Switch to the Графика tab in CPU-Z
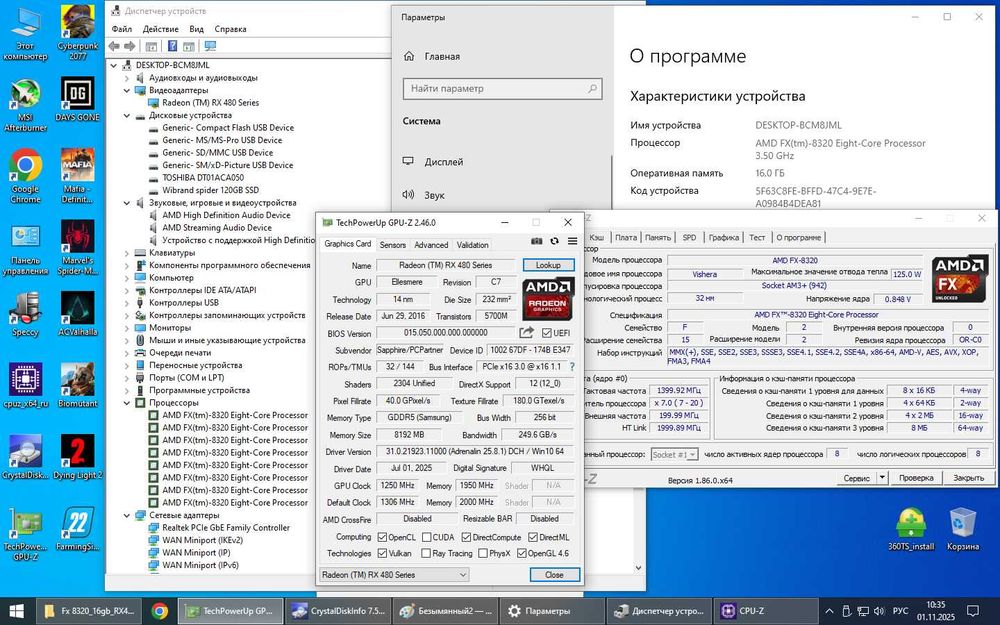 [723, 237]
